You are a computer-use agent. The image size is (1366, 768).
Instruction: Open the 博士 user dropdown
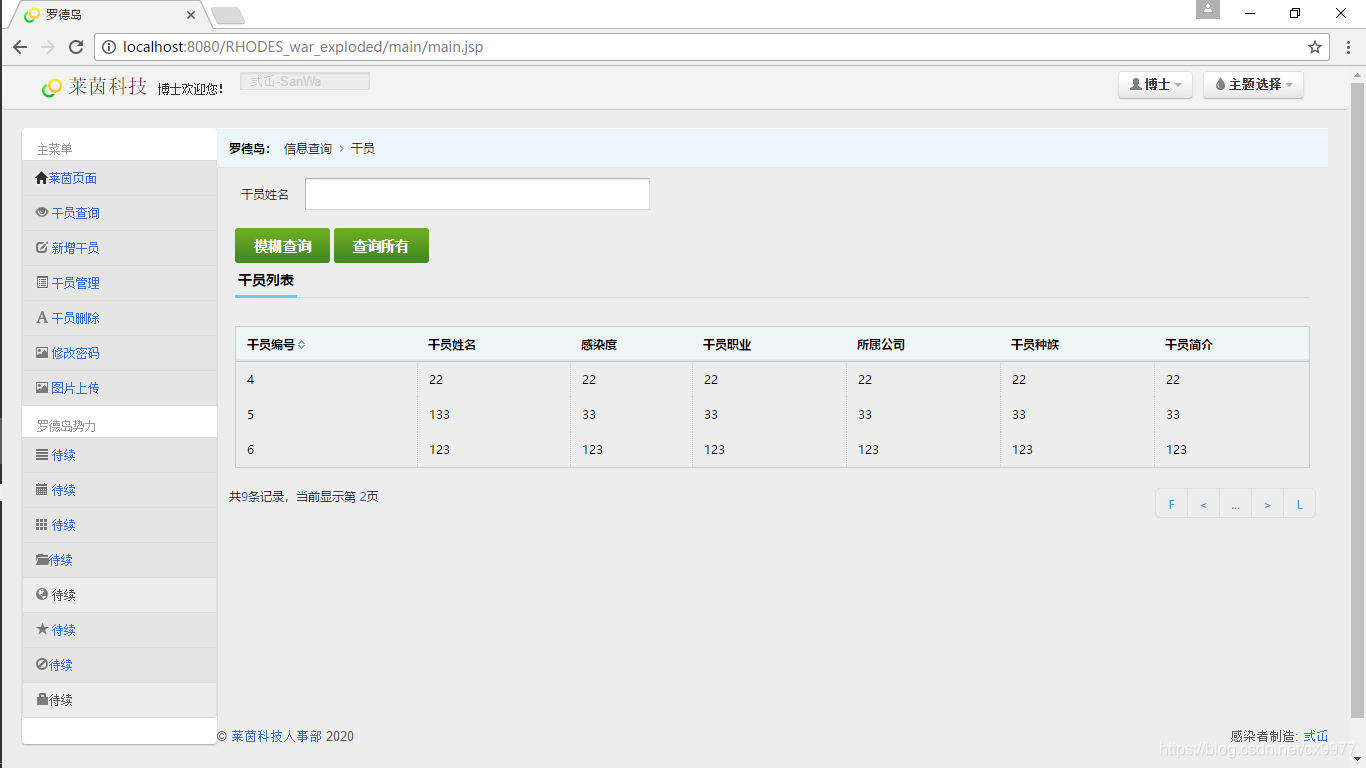[x=1156, y=85]
